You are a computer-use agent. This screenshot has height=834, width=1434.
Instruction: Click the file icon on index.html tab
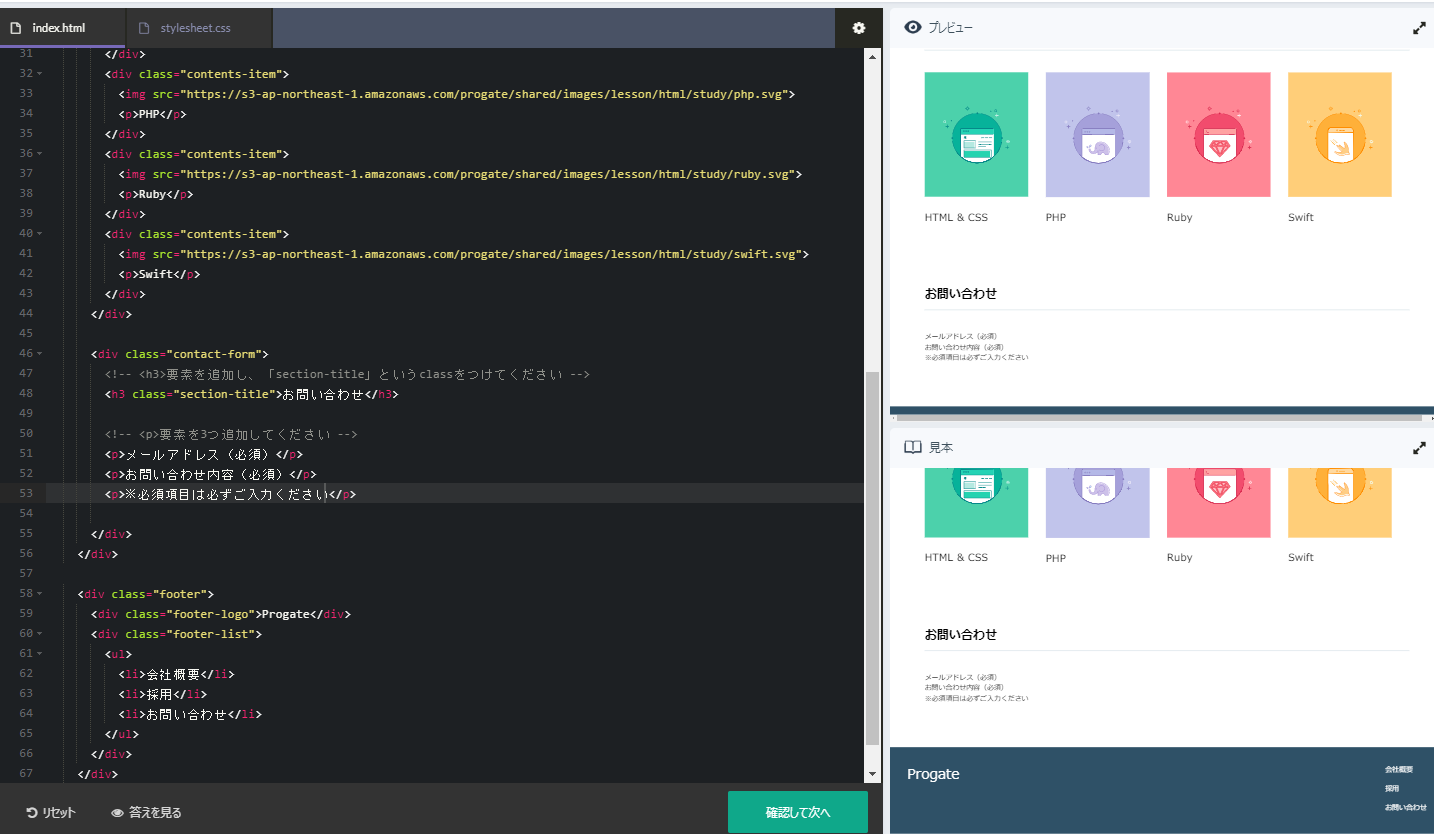[x=16, y=28]
